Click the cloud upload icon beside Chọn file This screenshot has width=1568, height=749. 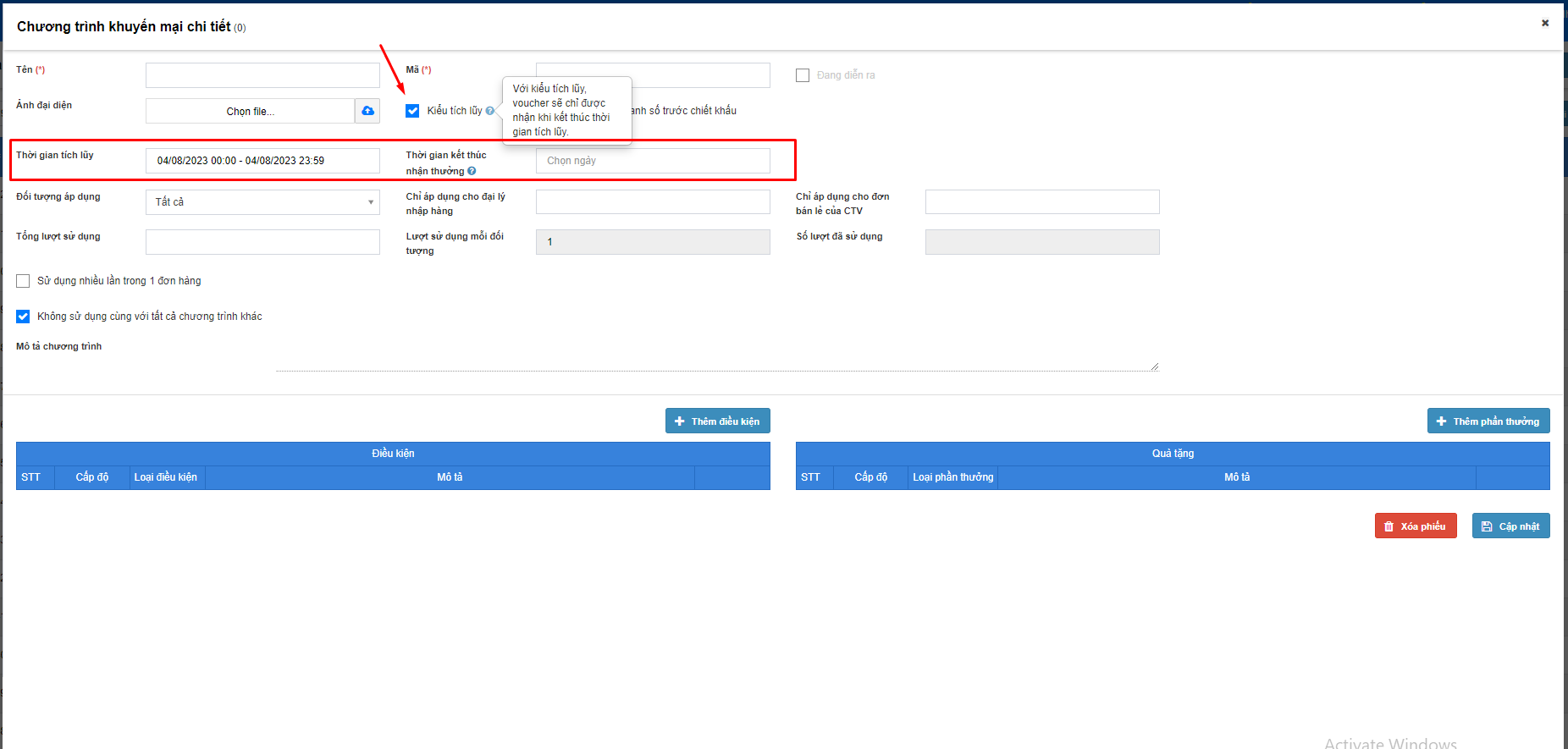point(367,111)
